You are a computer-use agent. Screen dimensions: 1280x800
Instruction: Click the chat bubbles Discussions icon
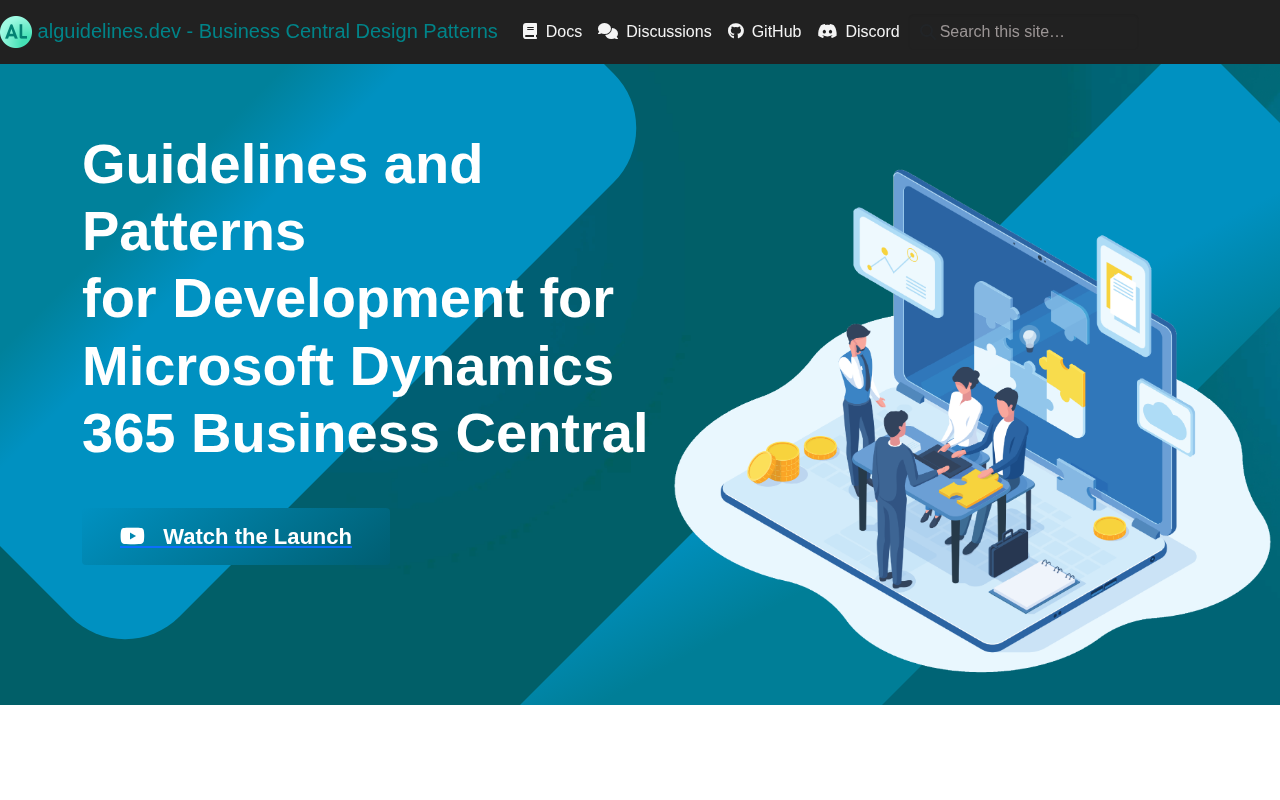click(608, 31)
